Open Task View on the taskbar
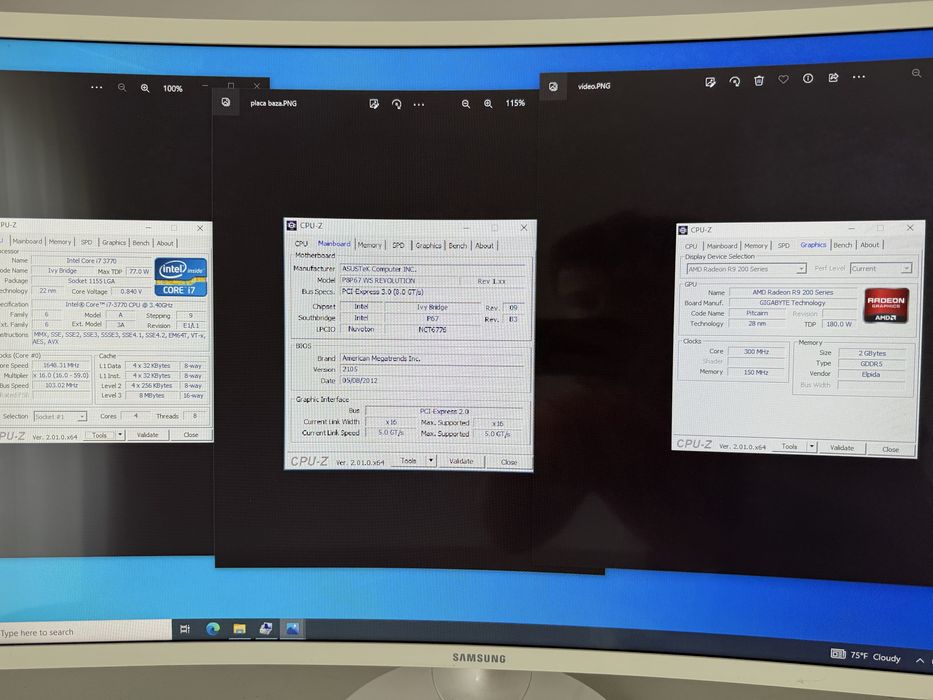This screenshot has height=700, width=933. point(185,629)
